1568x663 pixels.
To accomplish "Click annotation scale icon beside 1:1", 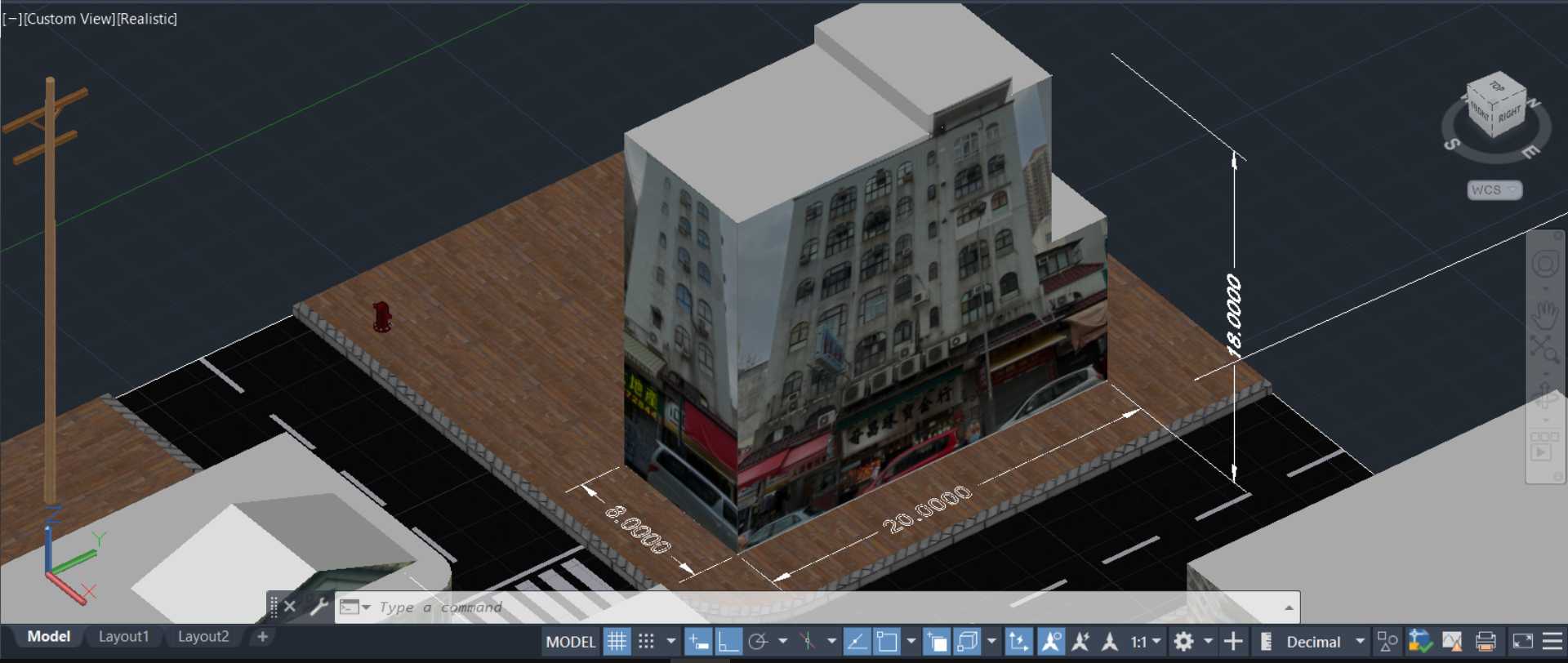I will pos(1110,642).
